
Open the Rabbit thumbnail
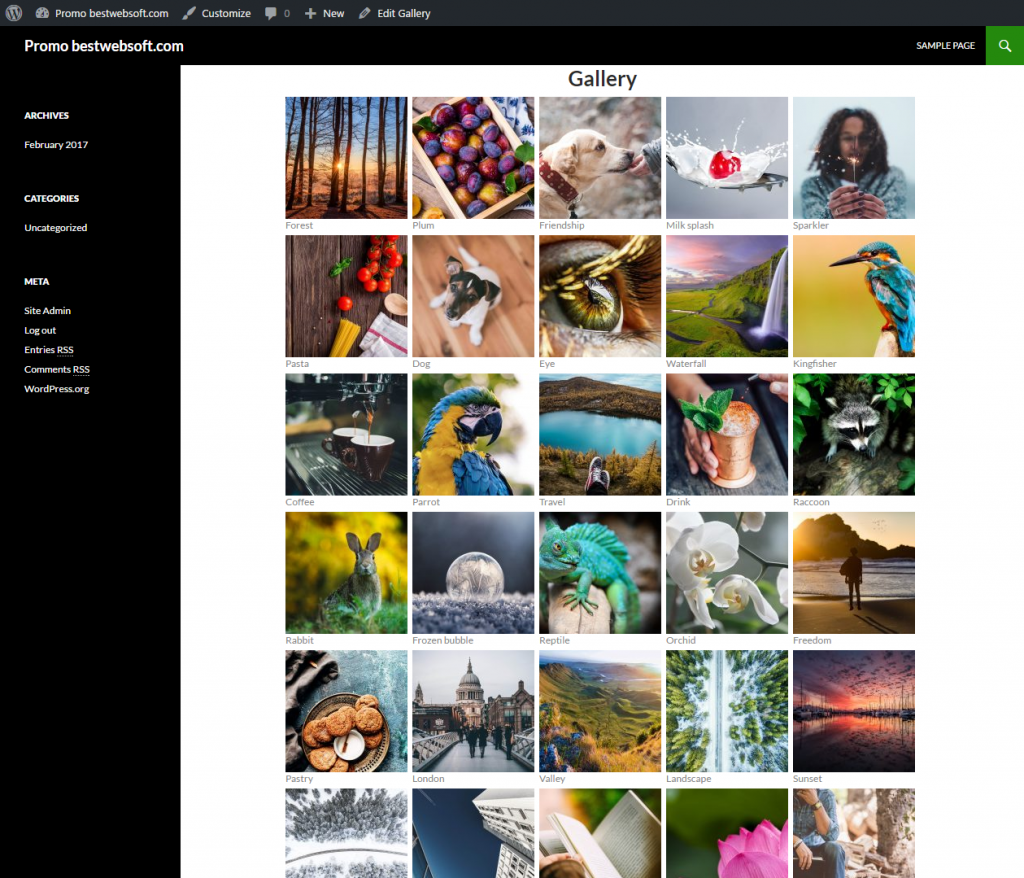(346, 573)
